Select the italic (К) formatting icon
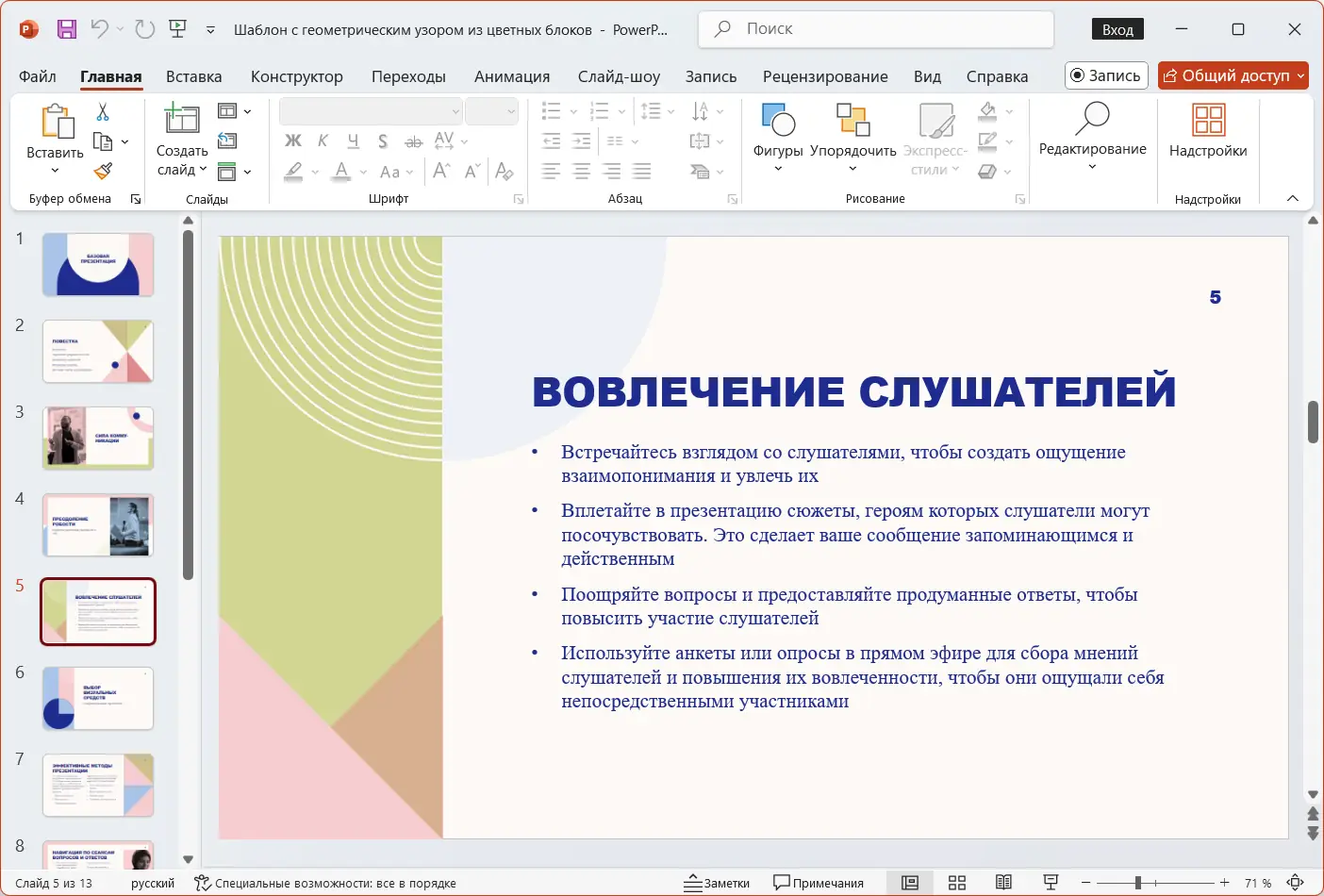Image resolution: width=1324 pixels, height=896 pixels. (322, 141)
